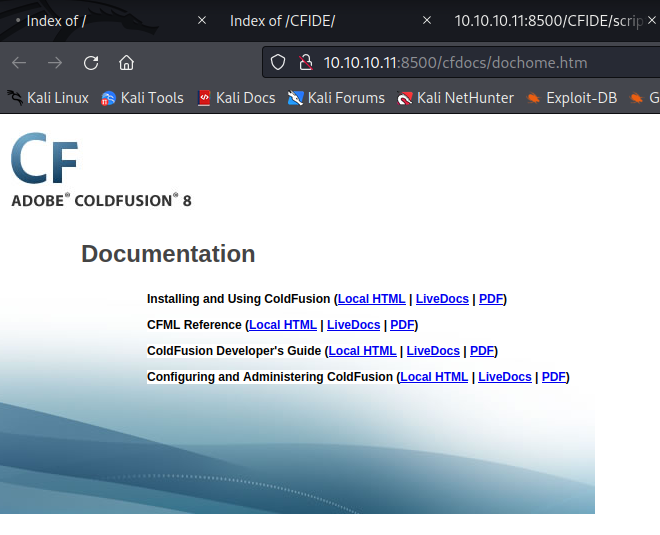Close the 'Index of /' tab
Viewport: 660px width, 535px height.
coord(202,20)
